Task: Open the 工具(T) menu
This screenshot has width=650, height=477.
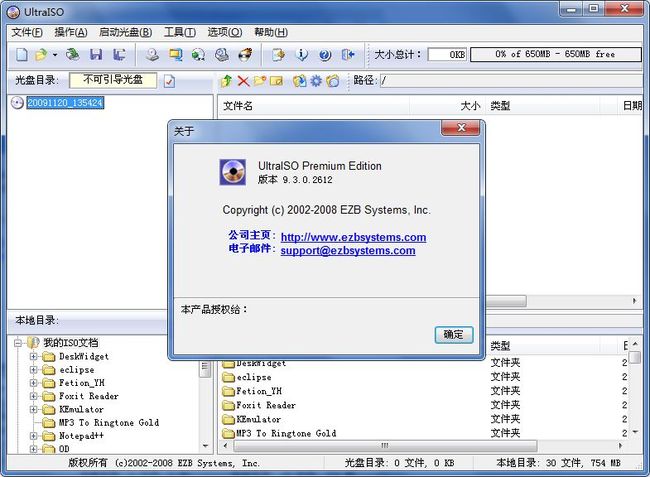Action: pos(179,32)
